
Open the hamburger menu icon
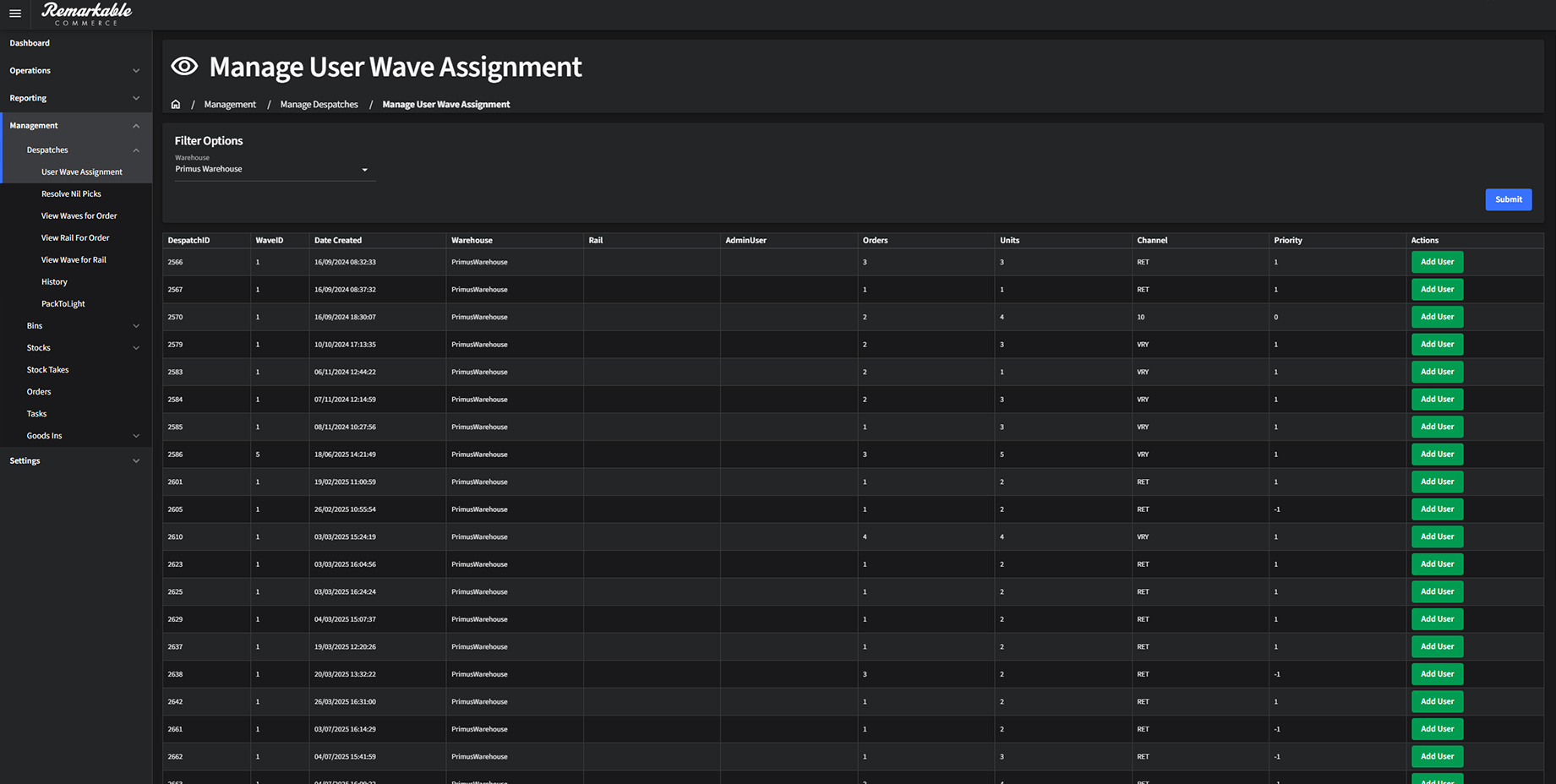tap(15, 14)
